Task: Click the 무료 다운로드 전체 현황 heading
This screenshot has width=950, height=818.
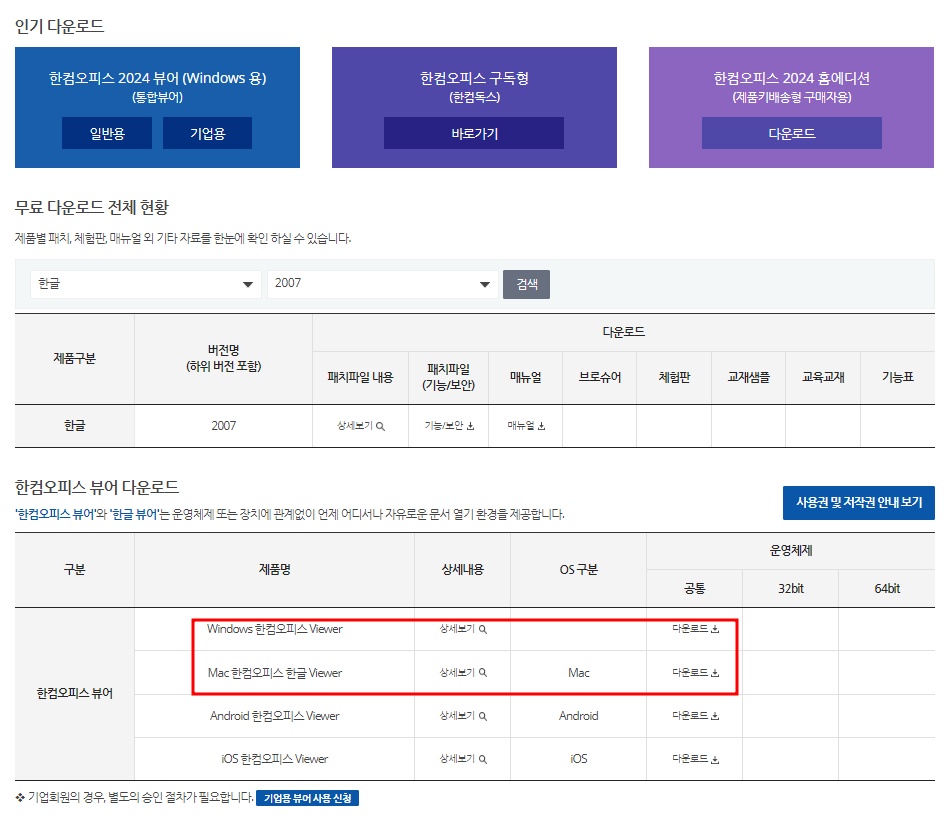Action: 91,207
